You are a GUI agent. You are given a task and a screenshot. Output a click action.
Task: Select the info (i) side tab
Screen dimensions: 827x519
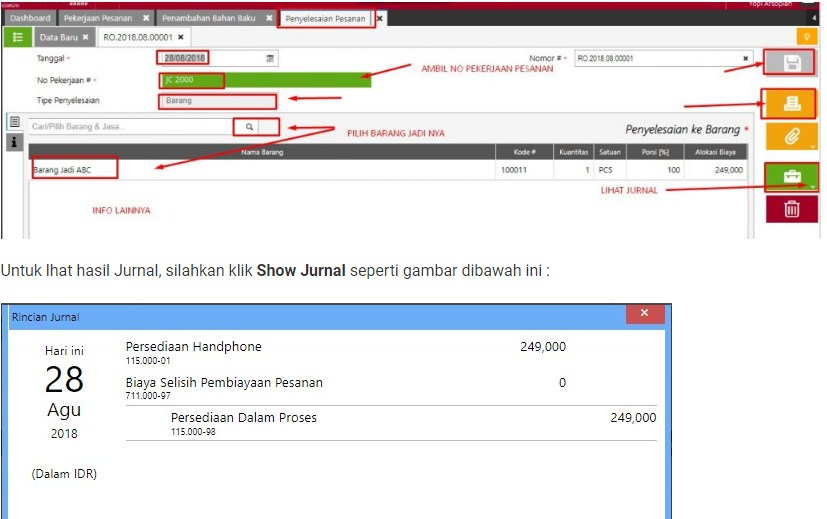[14, 143]
